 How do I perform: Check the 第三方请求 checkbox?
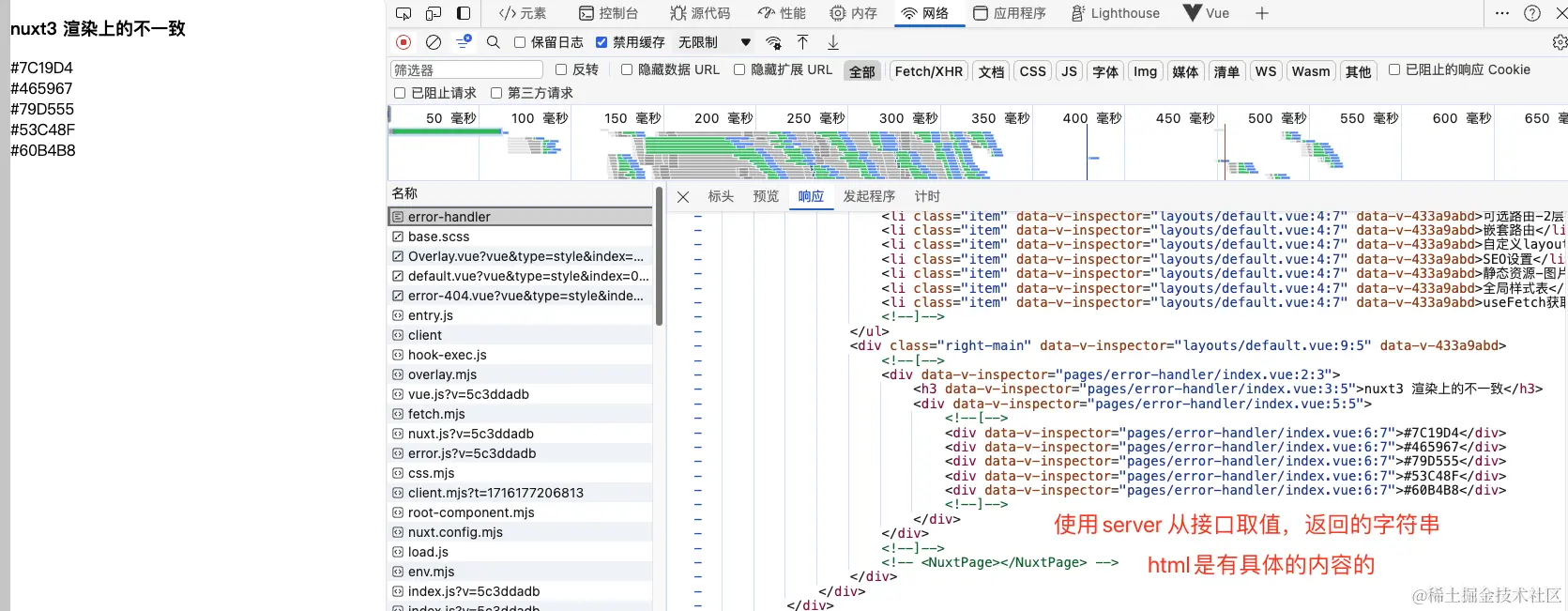tap(496, 93)
